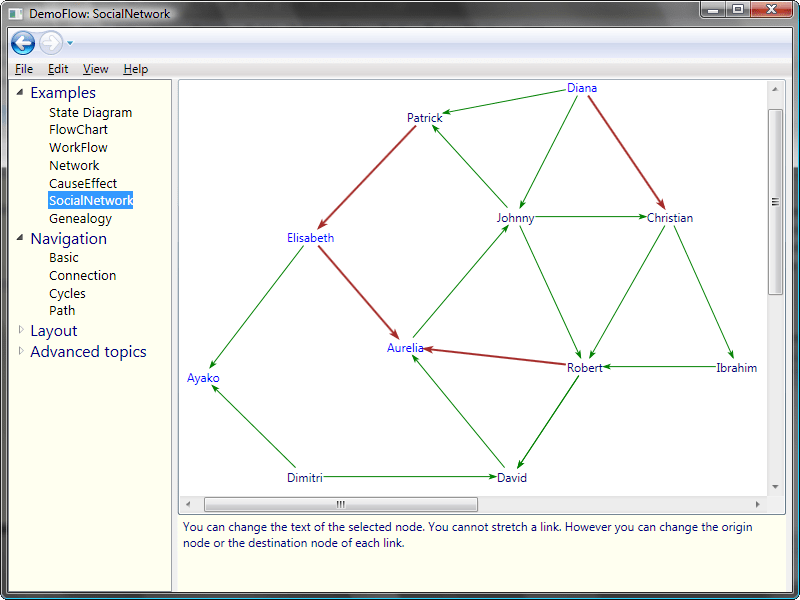Open the State Diagram example
Viewport: 800px width, 600px height.
(90, 113)
